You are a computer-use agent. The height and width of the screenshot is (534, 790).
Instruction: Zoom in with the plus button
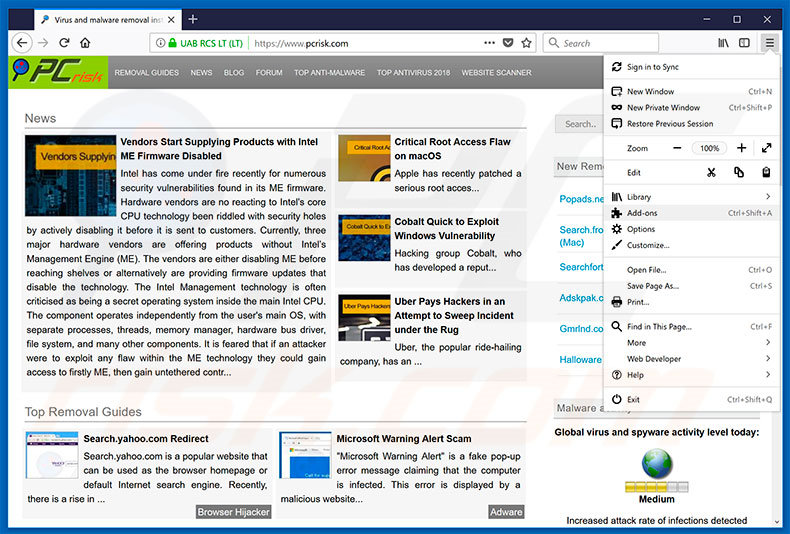(741, 148)
